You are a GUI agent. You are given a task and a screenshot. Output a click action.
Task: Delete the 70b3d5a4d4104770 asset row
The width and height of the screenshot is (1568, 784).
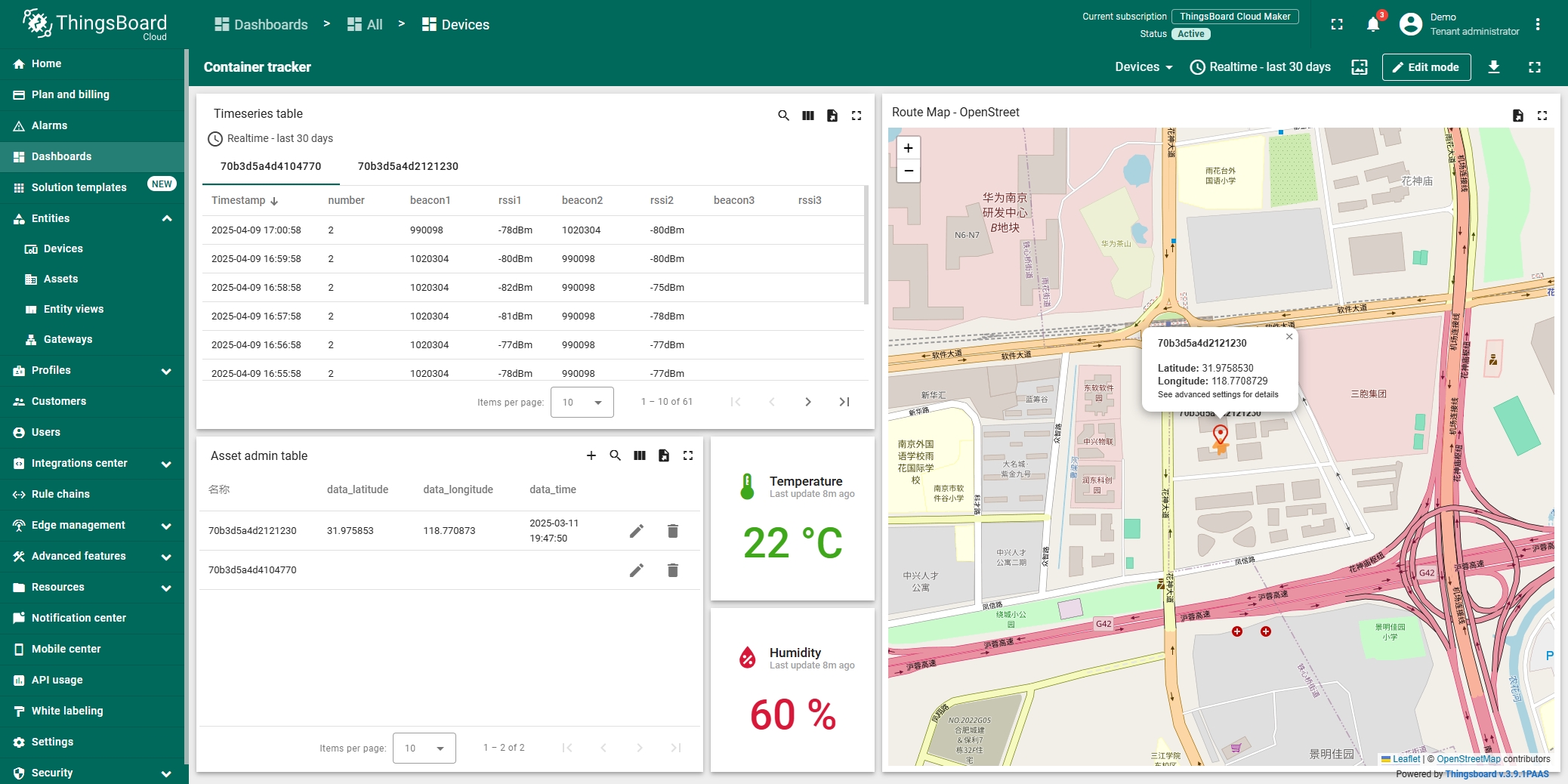pyautogui.click(x=673, y=570)
